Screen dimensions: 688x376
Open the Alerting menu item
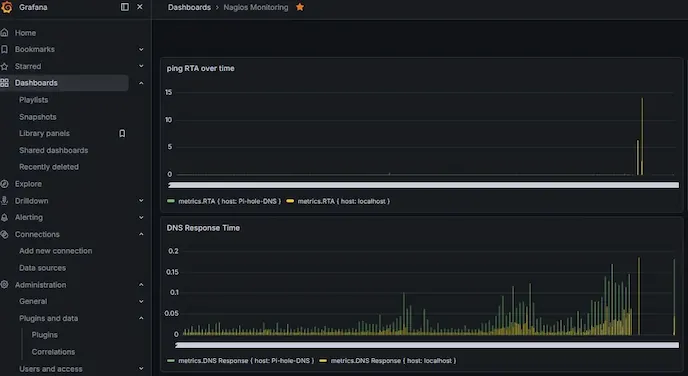(x=29, y=217)
